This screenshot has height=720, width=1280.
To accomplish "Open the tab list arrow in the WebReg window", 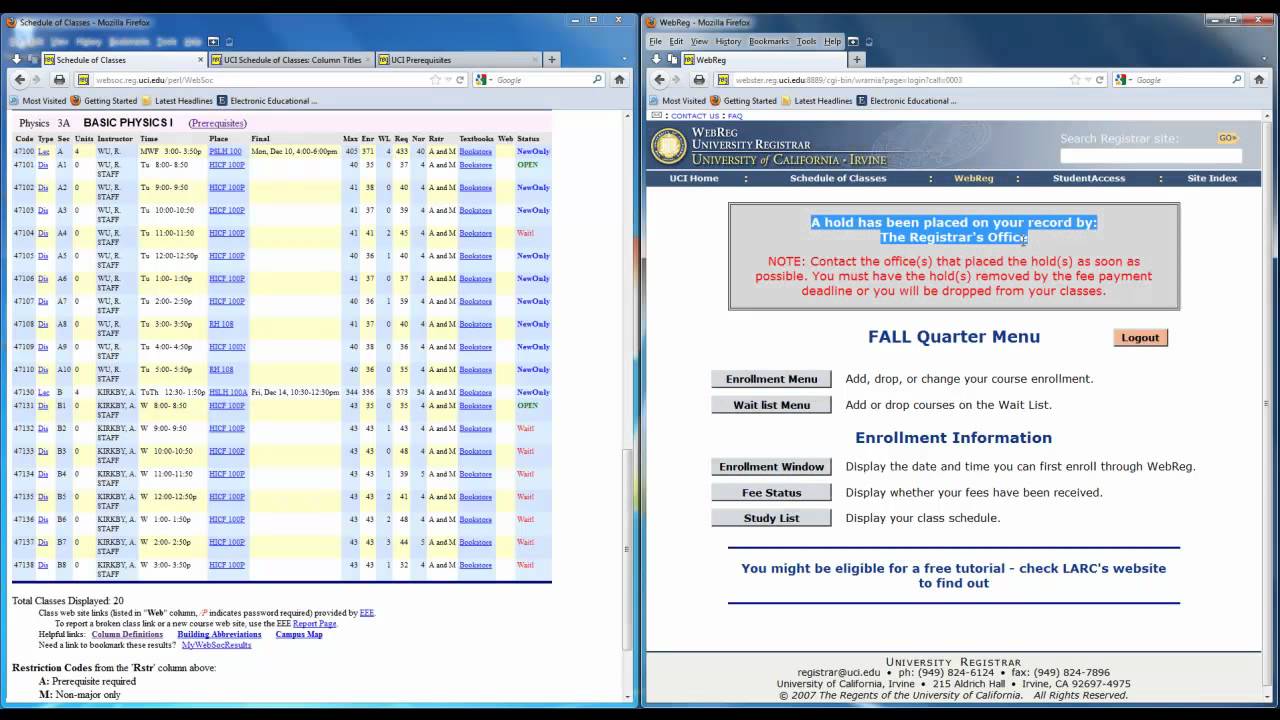I will (x=1266, y=60).
